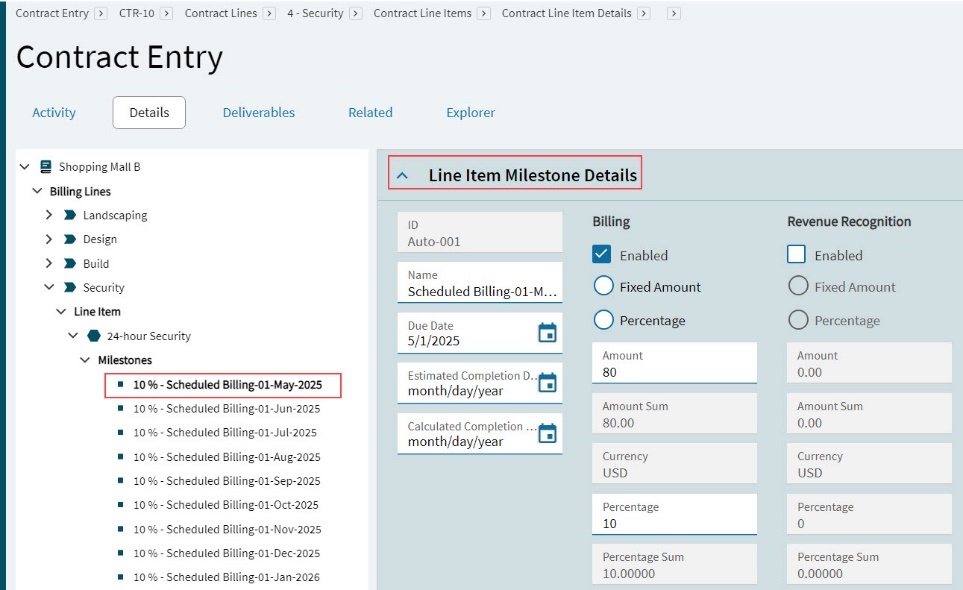
Task: Select Revenue Recognition Percentage radio
Action: [798, 320]
